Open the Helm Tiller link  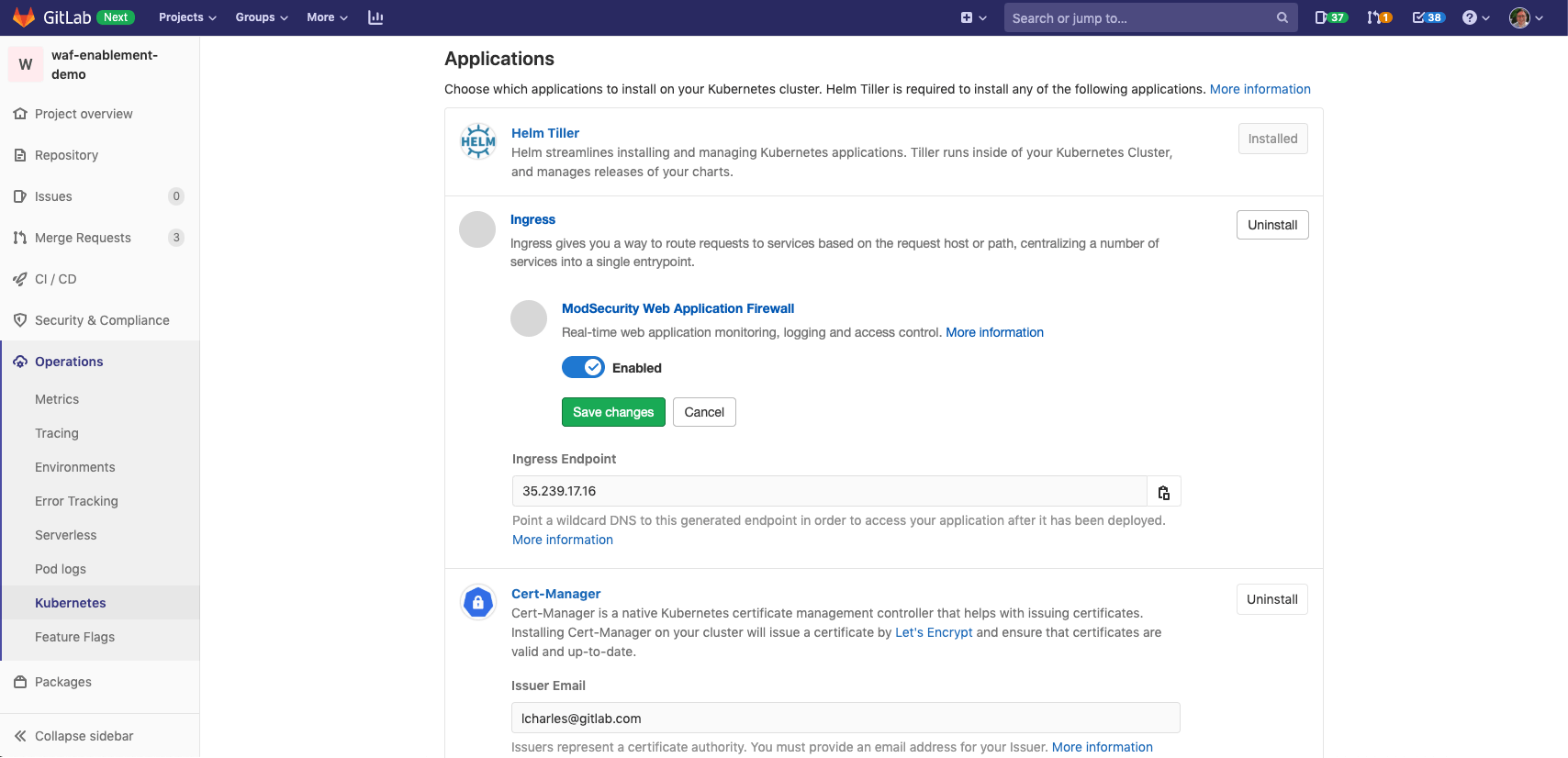[x=545, y=133]
